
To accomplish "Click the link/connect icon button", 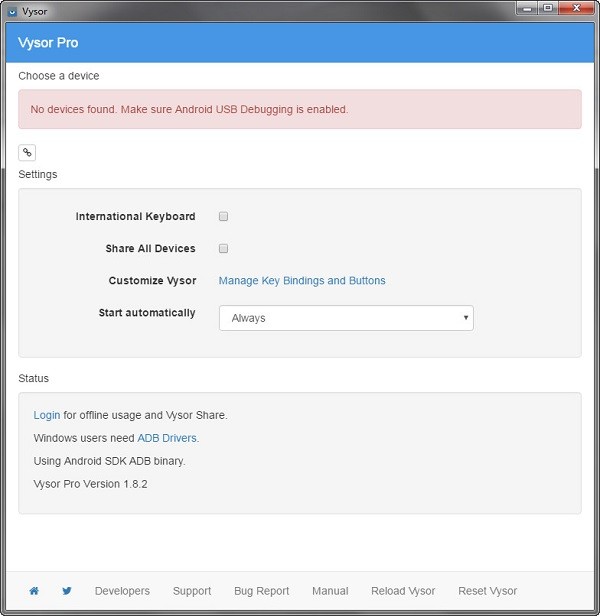I will (27, 152).
